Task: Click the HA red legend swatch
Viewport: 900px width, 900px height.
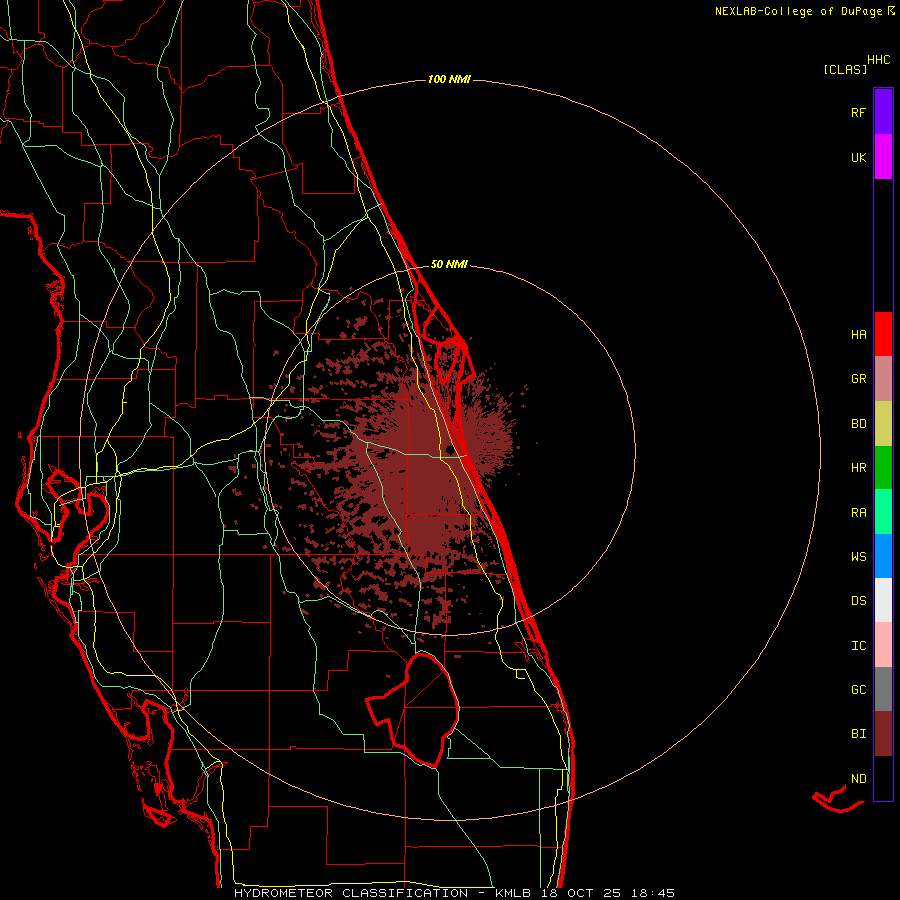Action: coord(883,334)
